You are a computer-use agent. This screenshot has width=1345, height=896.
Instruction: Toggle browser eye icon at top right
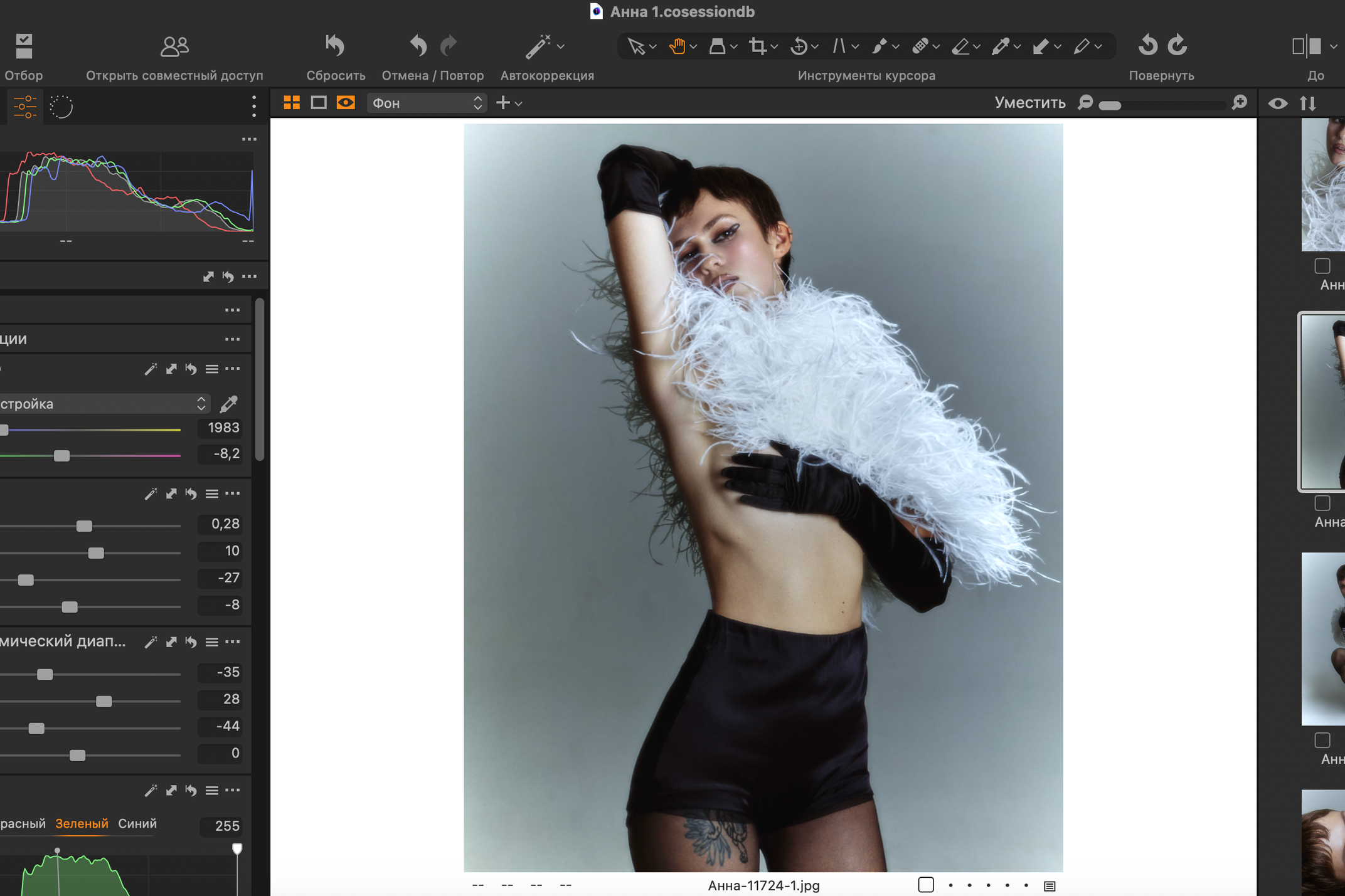point(1277,103)
